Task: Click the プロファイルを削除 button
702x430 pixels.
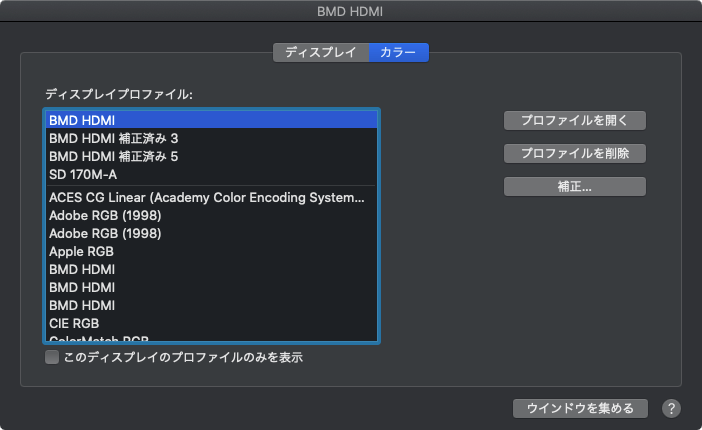Action: tap(574, 154)
